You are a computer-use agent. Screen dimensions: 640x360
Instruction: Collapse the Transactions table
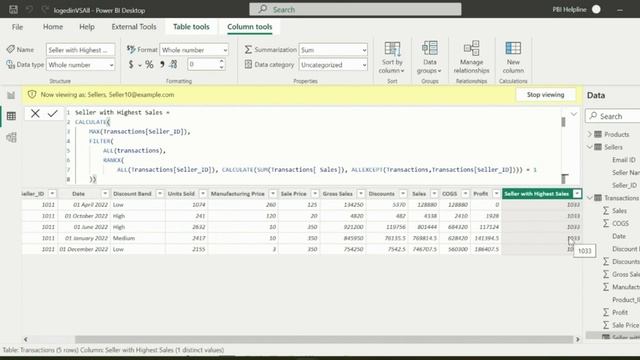(x=589, y=198)
